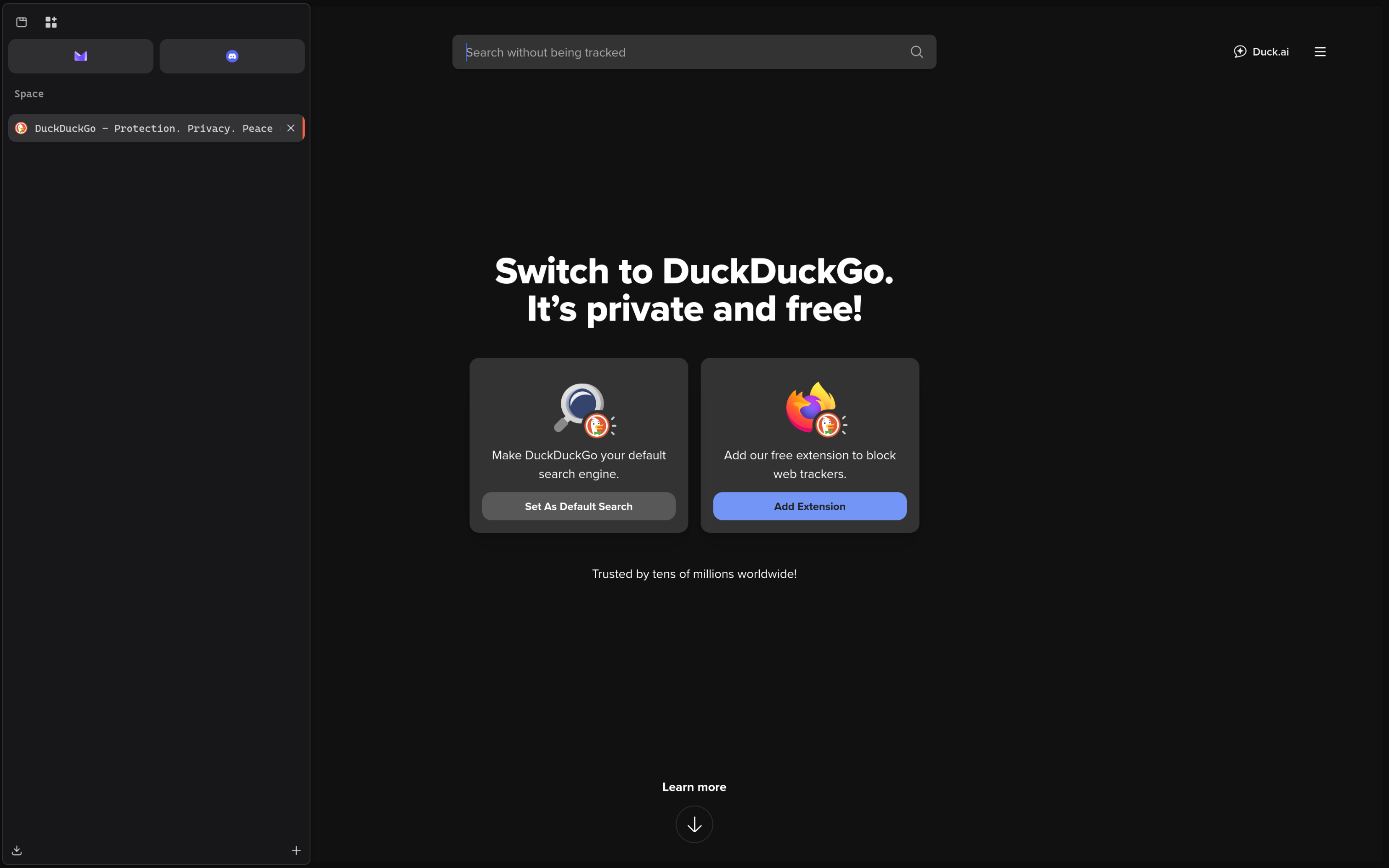Select 'Make DuckDuckGo your default search engine.' text
This screenshot has width=1389, height=868.
tap(579, 464)
